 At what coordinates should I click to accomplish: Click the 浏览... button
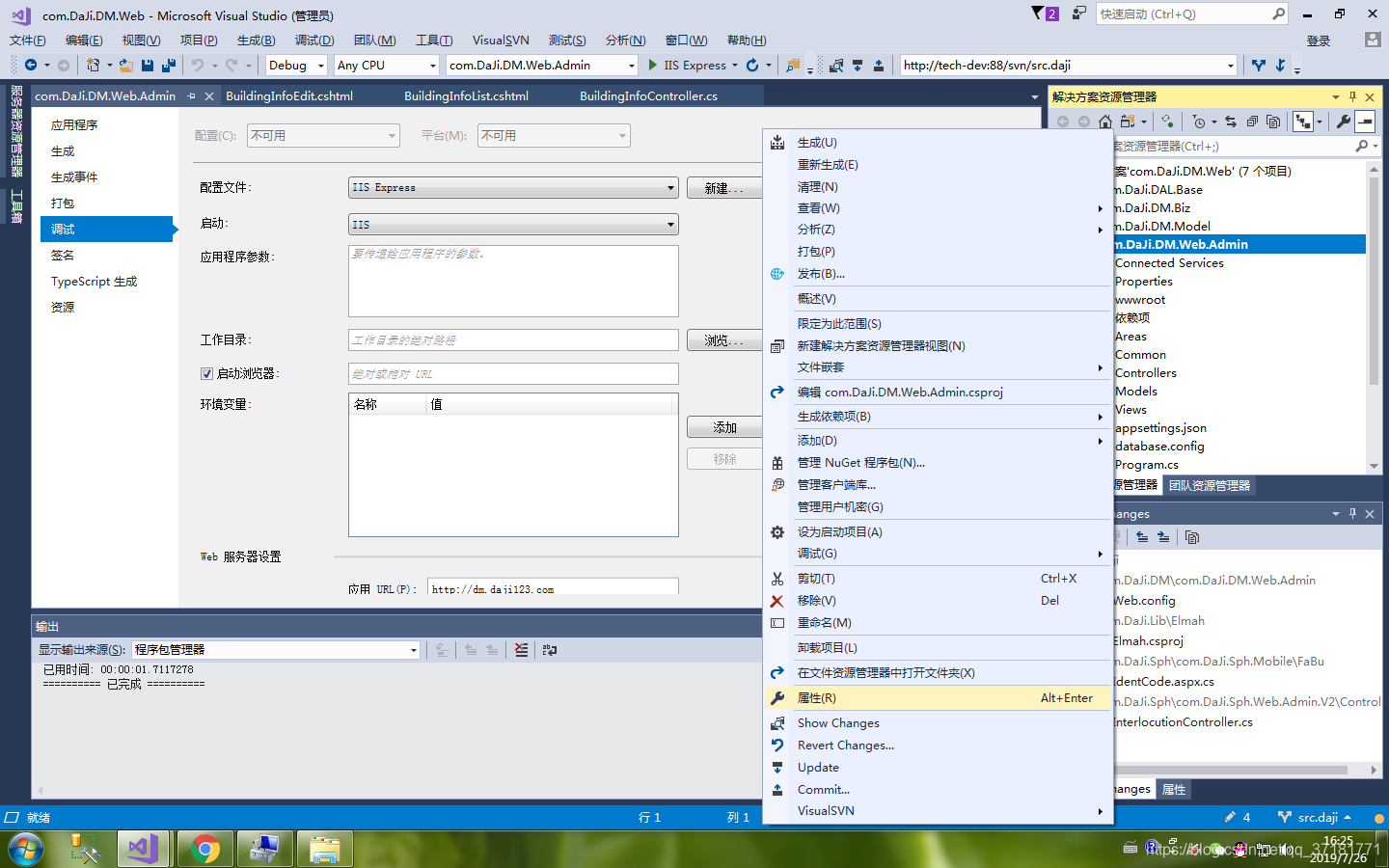(723, 340)
